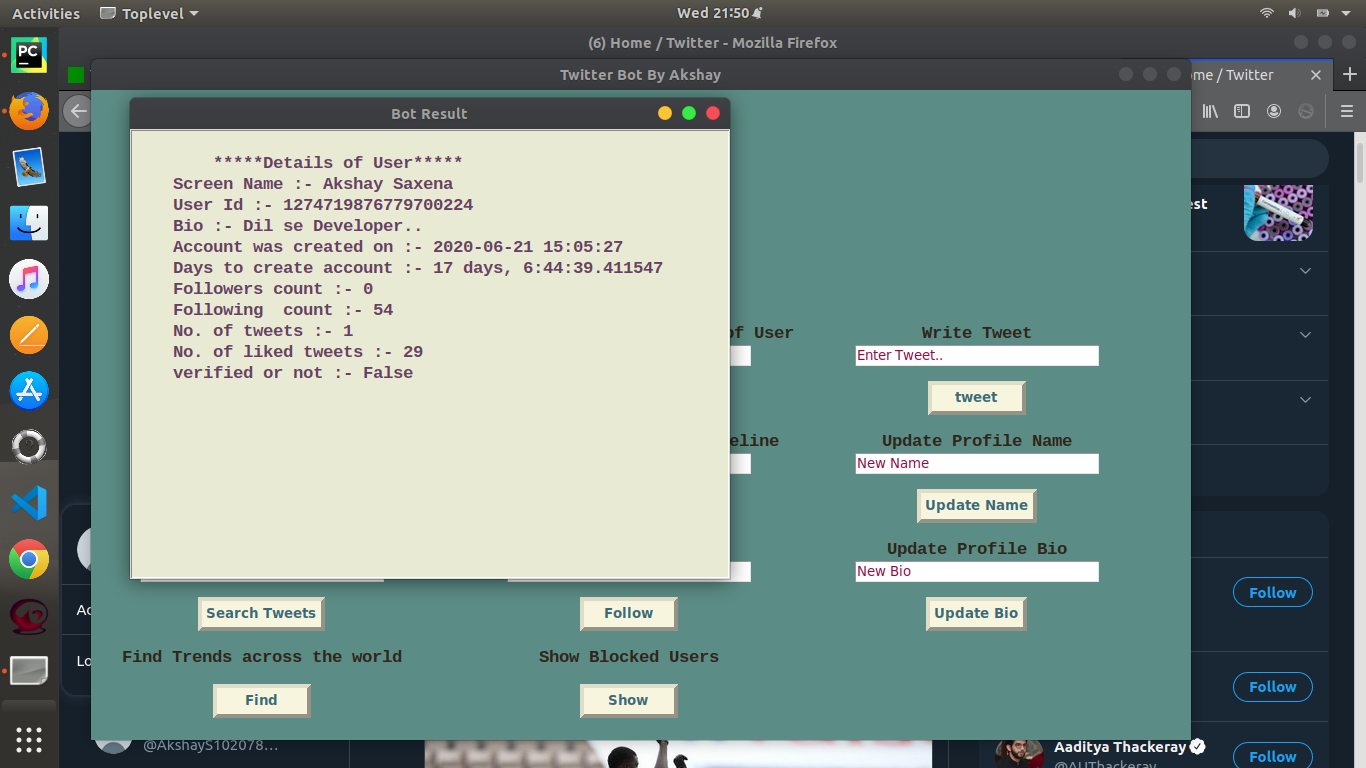Close the Home / Twitter tab
This screenshot has width=1366, height=768.
tap(1316, 75)
